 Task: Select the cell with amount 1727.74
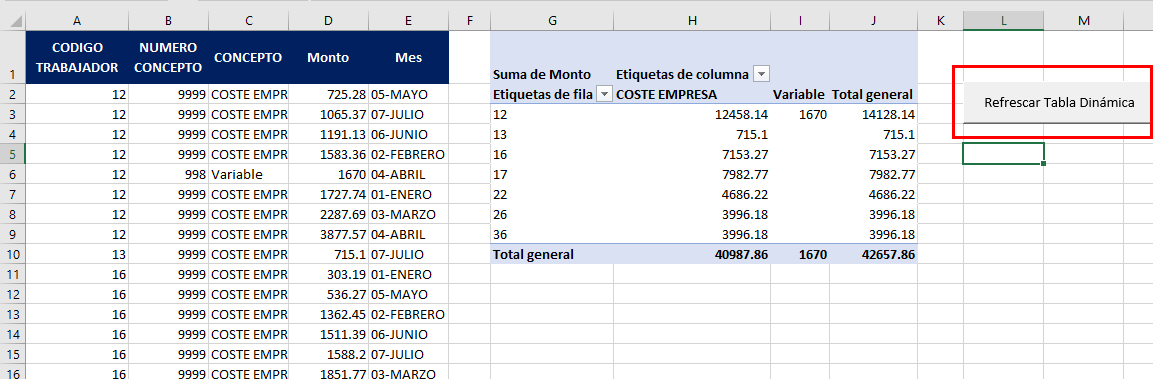point(328,194)
